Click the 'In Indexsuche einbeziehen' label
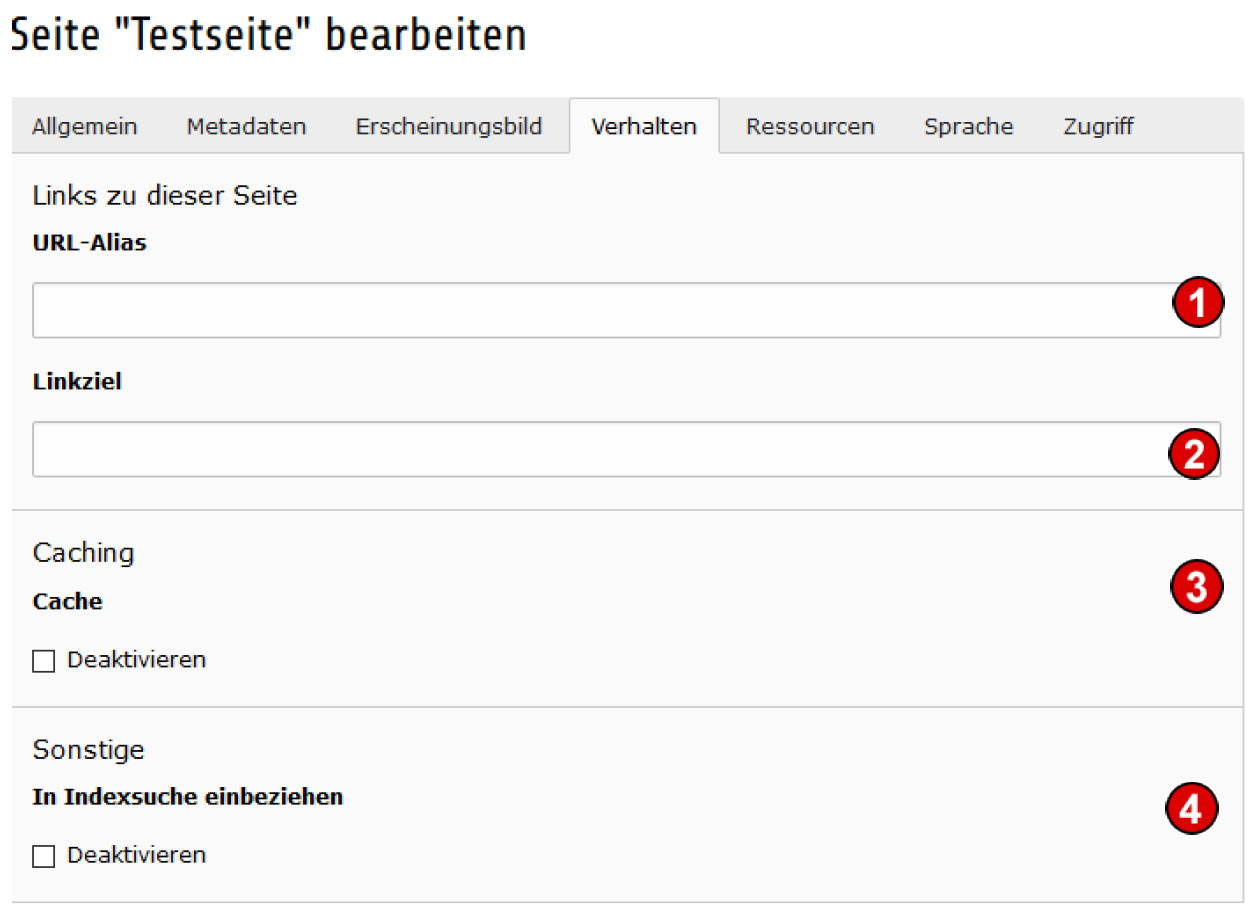The width and height of the screenshot is (1248, 906). click(x=188, y=797)
